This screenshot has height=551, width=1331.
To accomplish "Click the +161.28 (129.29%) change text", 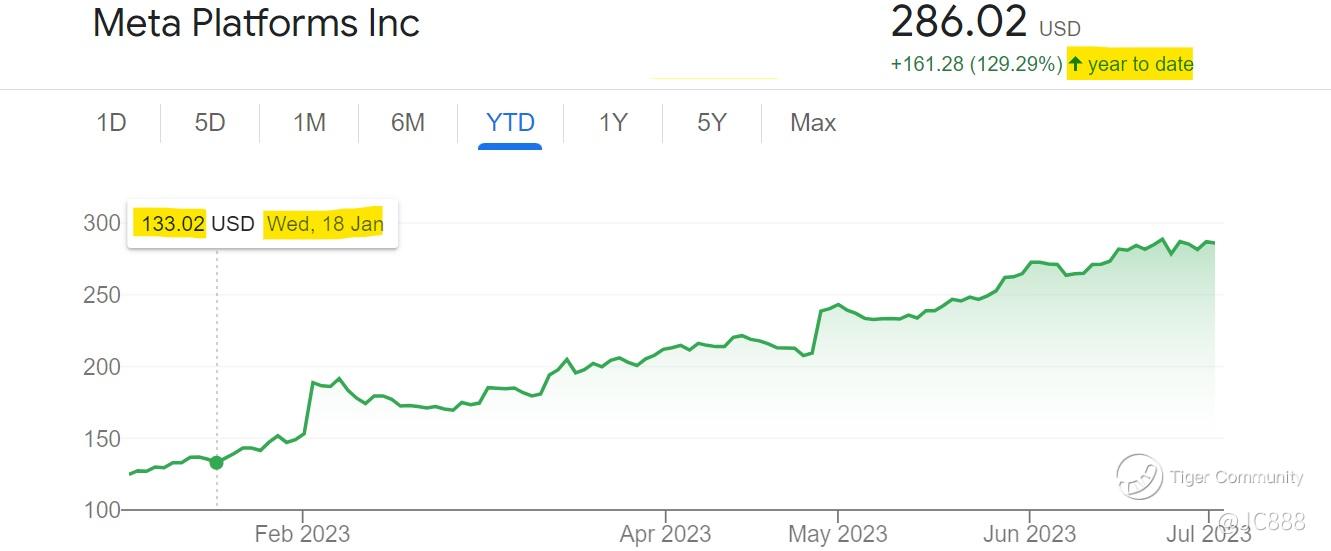I will [x=976, y=65].
